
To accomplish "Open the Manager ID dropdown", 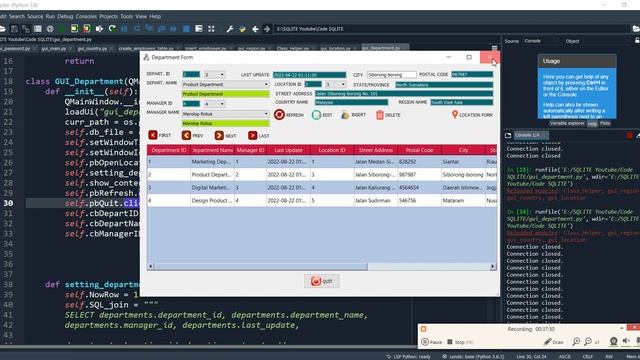I will (215, 104).
